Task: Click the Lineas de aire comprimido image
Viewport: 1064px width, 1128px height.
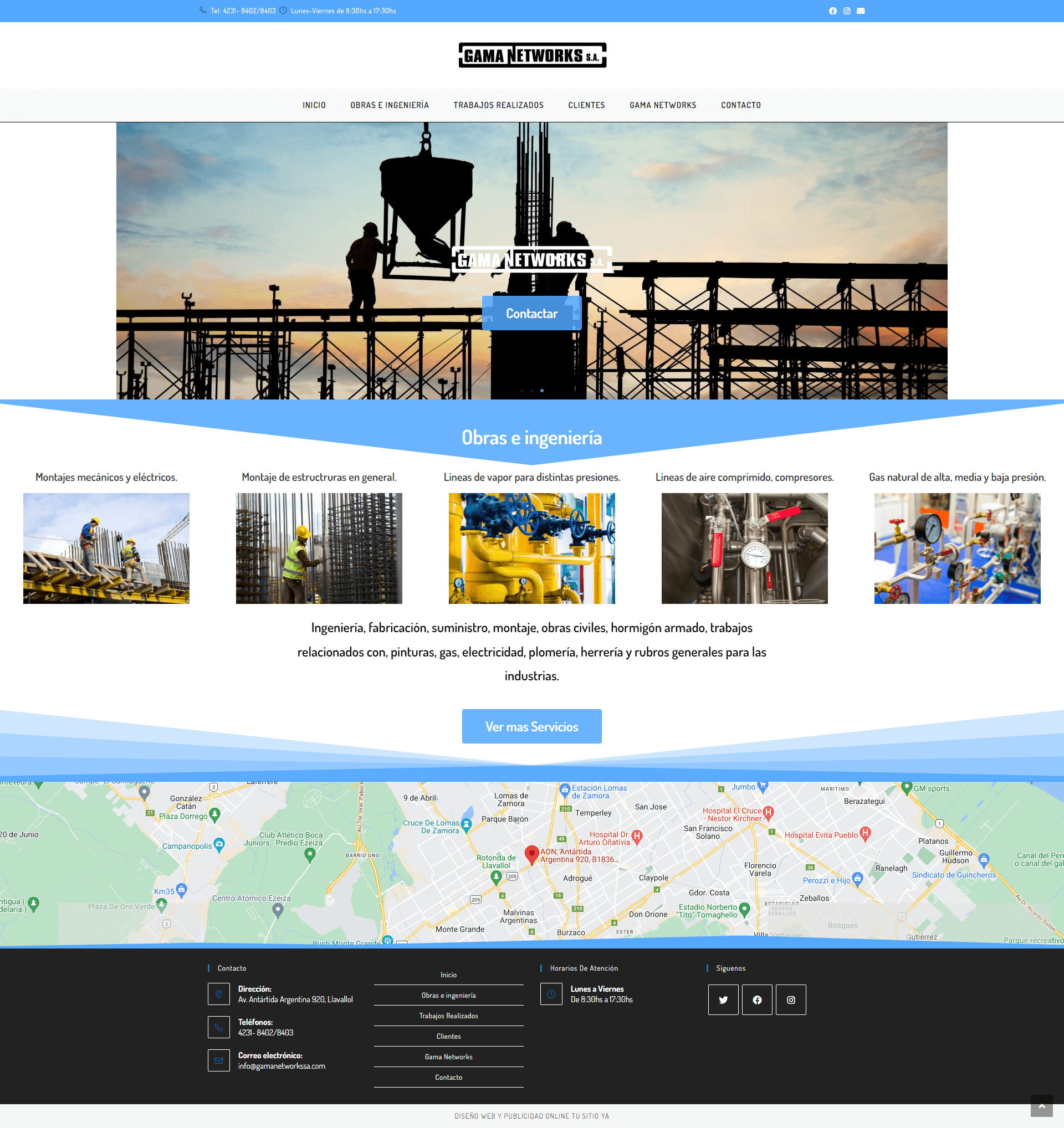Action: (744, 548)
